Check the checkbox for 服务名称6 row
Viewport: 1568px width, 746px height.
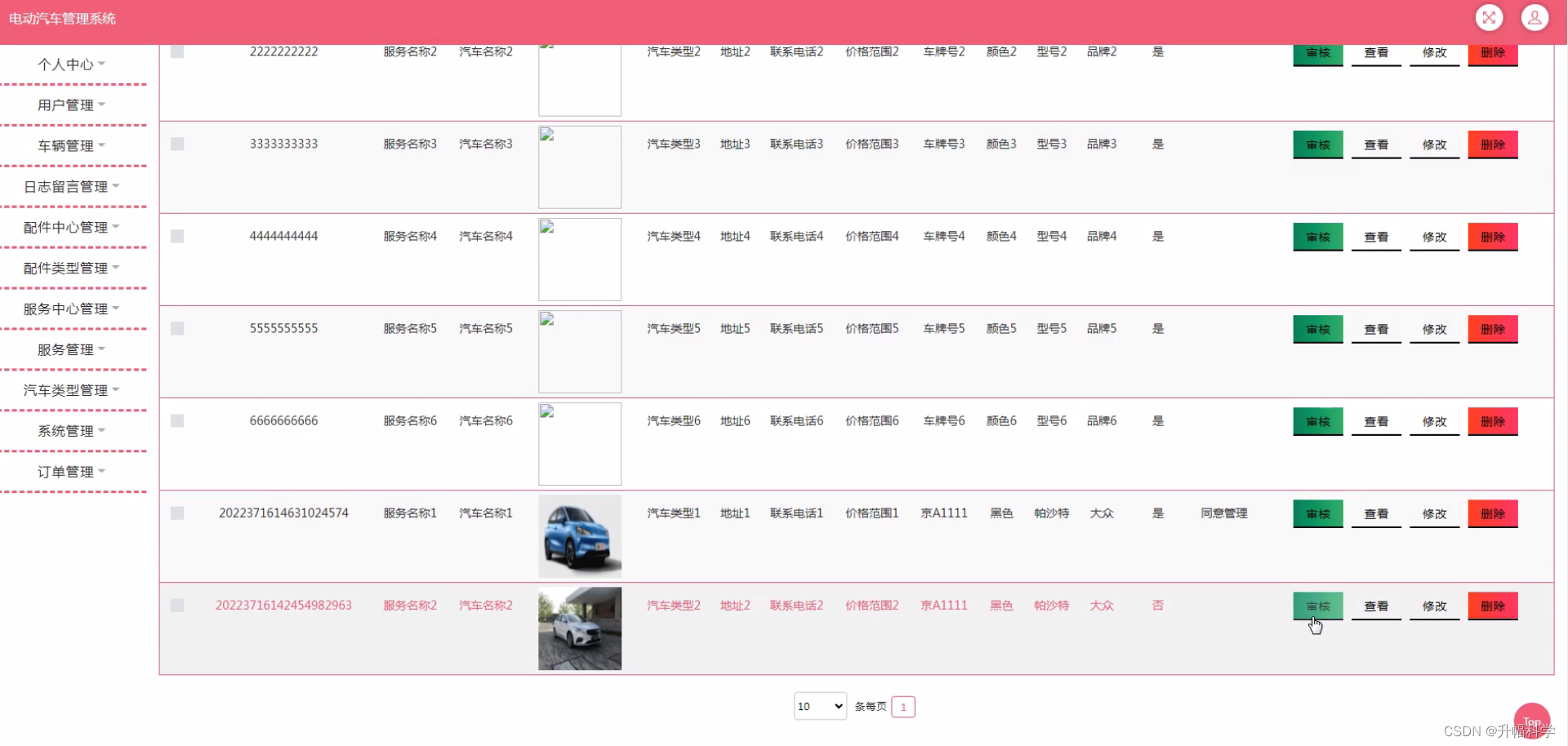point(177,420)
